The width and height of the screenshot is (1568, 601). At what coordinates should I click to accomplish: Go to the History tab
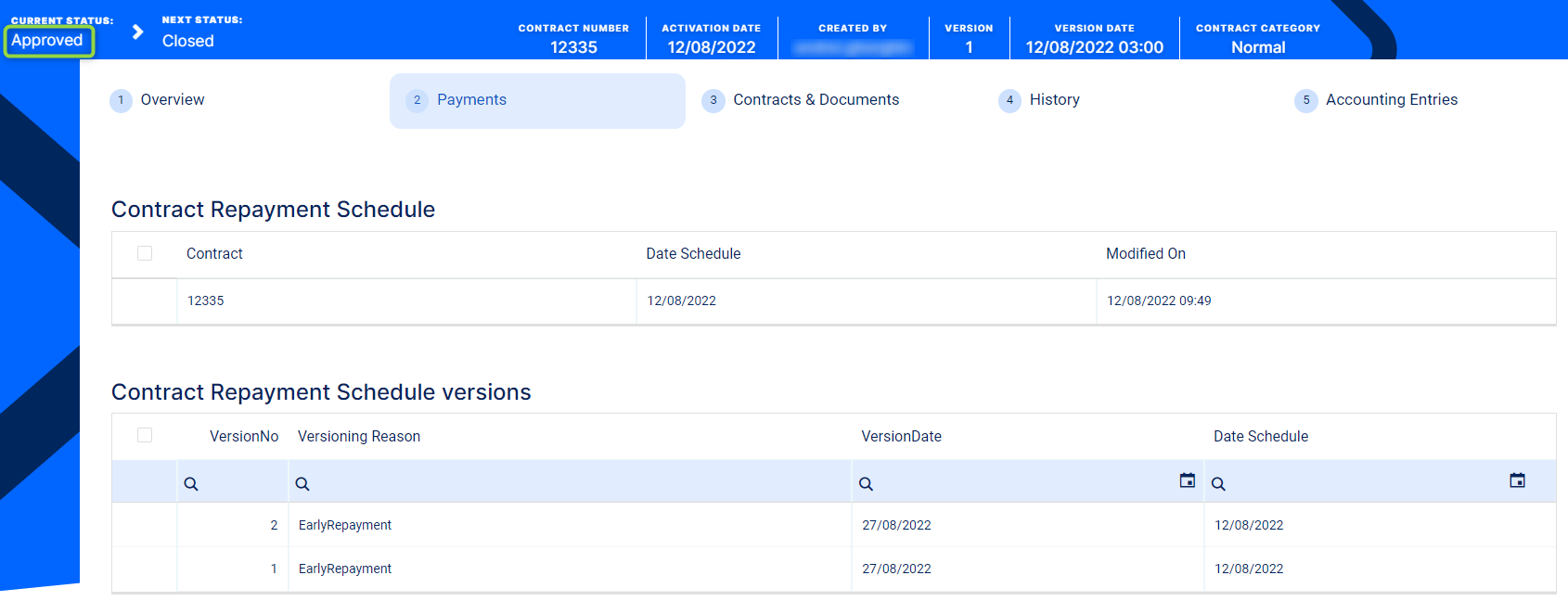point(1054,100)
